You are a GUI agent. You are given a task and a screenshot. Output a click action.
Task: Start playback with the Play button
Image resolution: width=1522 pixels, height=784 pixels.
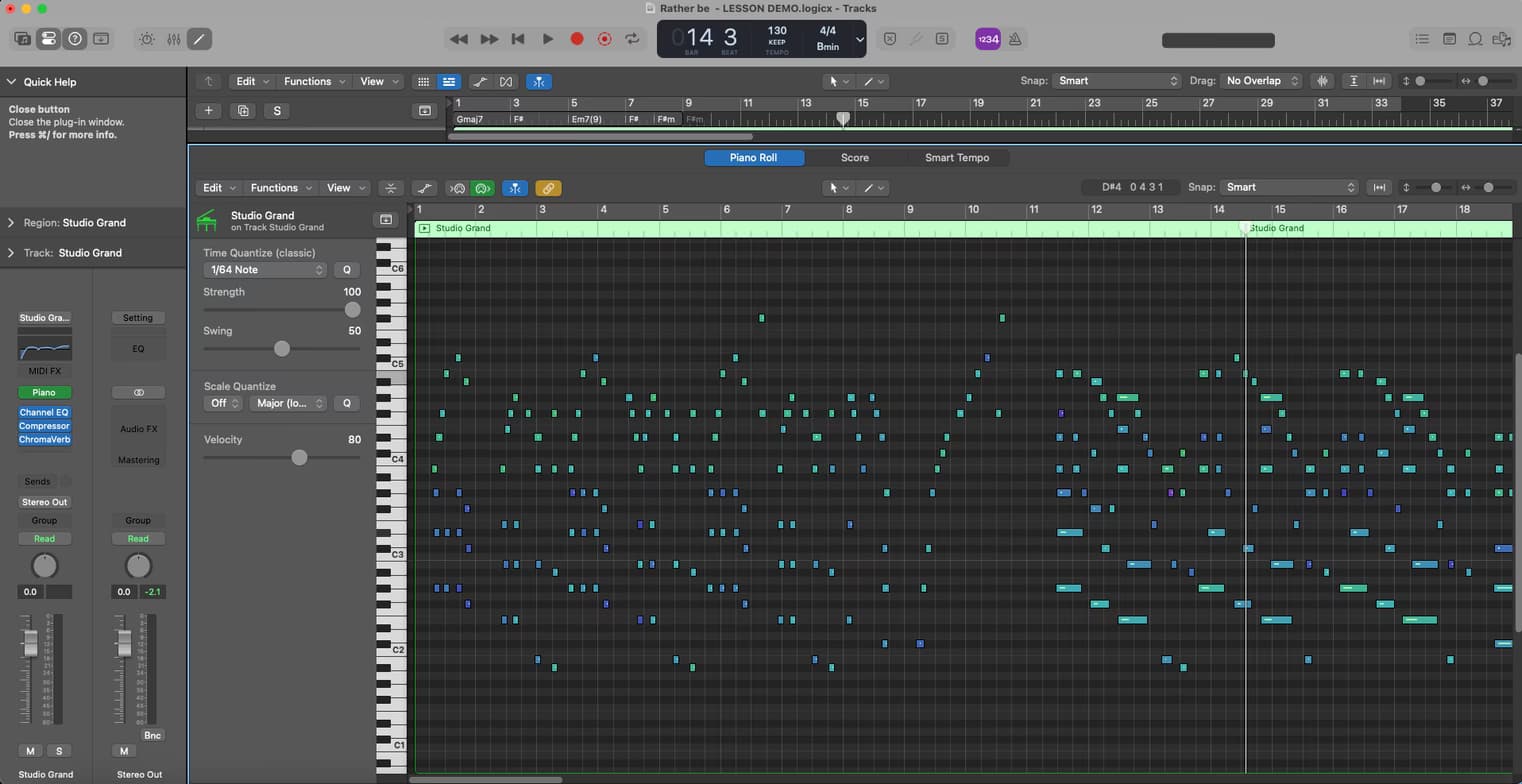point(547,39)
